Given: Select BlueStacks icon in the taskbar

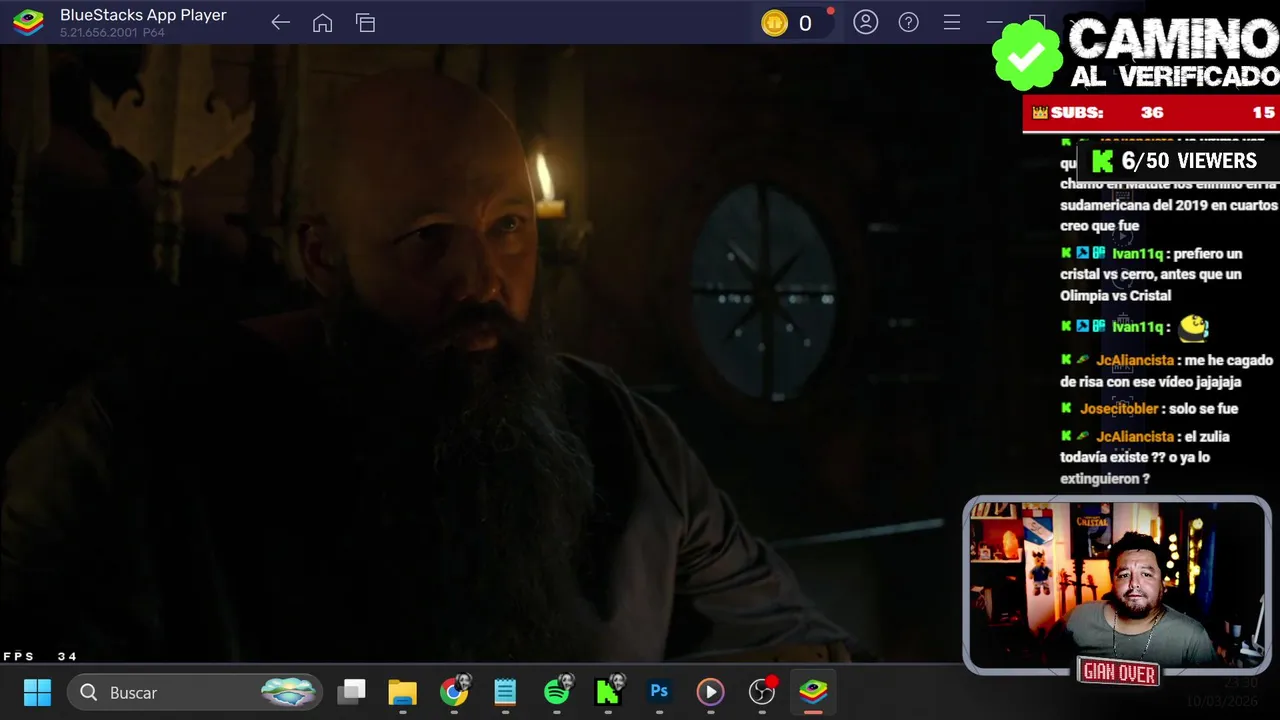Looking at the screenshot, I should point(813,691).
